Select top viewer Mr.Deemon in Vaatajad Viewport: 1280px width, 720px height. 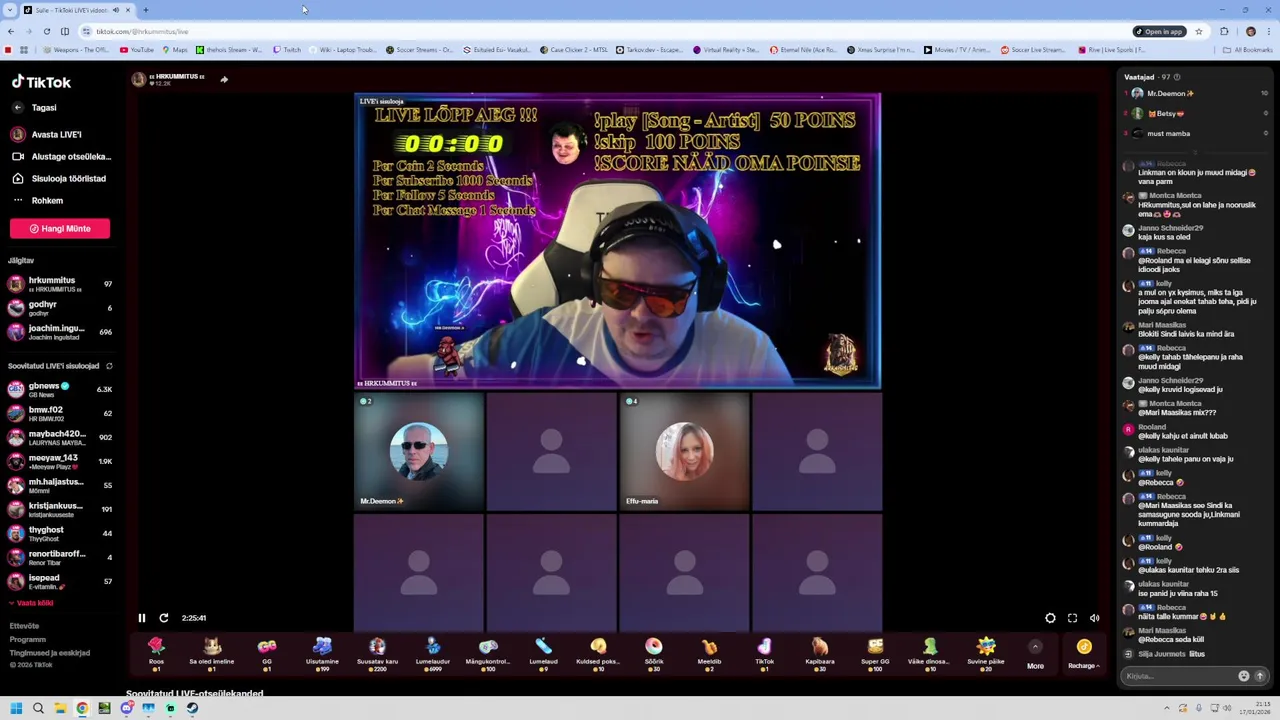click(x=1195, y=93)
